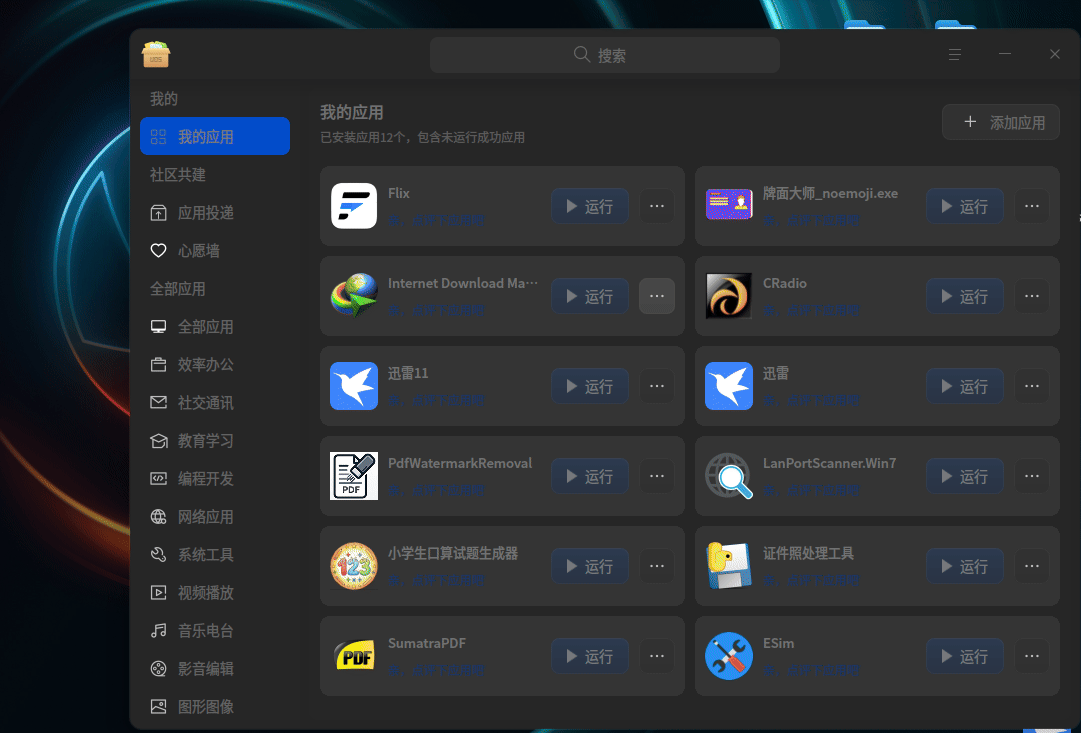This screenshot has height=733, width=1081.
Task: Click the 搜索 search field
Action: point(605,54)
